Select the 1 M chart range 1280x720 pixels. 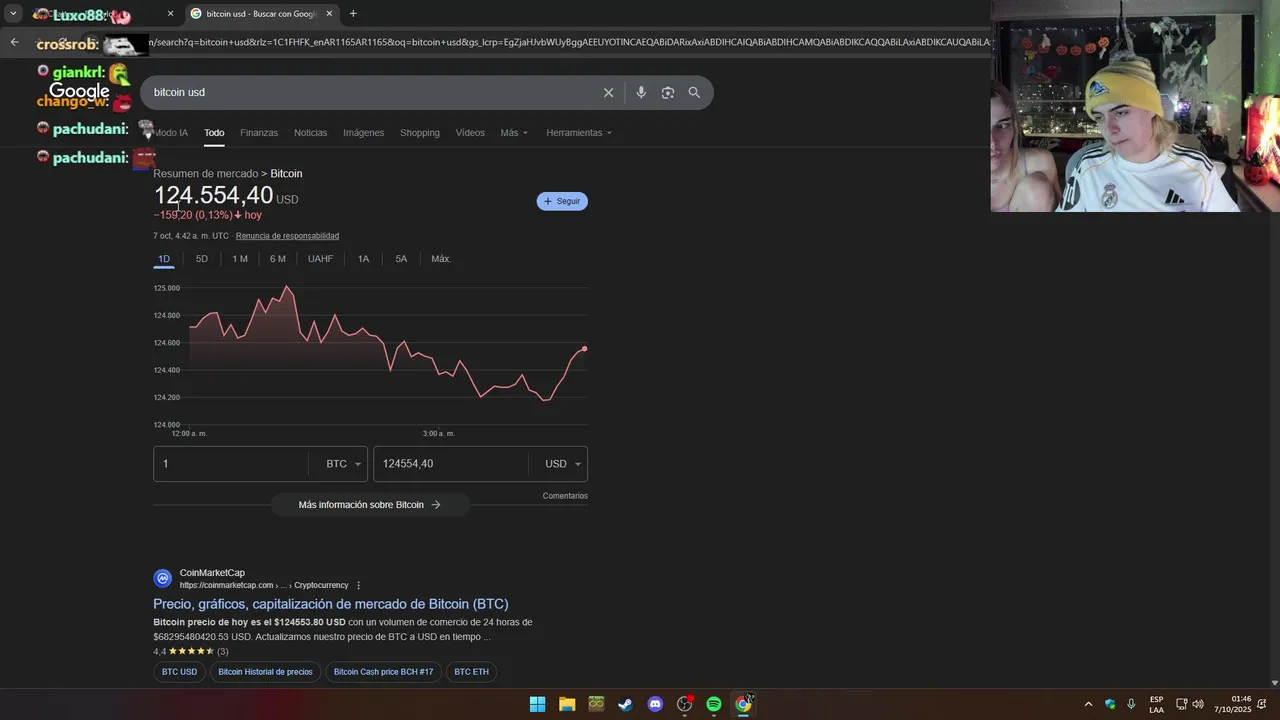(240, 259)
